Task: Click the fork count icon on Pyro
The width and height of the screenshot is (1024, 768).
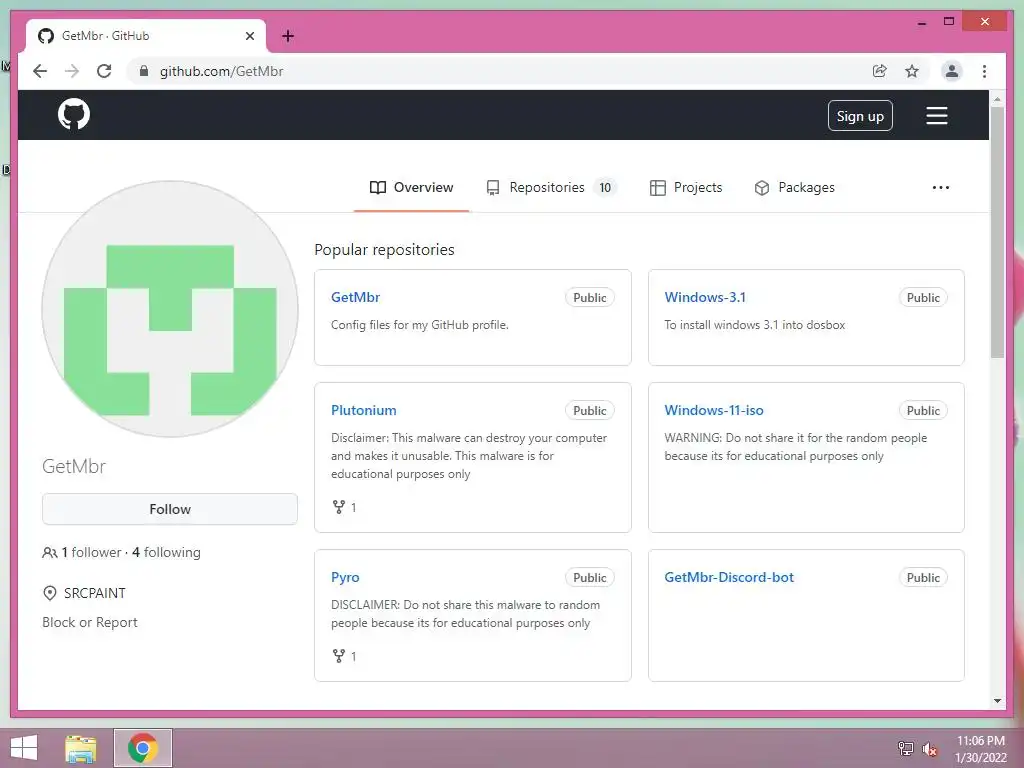Action: coord(338,656)
